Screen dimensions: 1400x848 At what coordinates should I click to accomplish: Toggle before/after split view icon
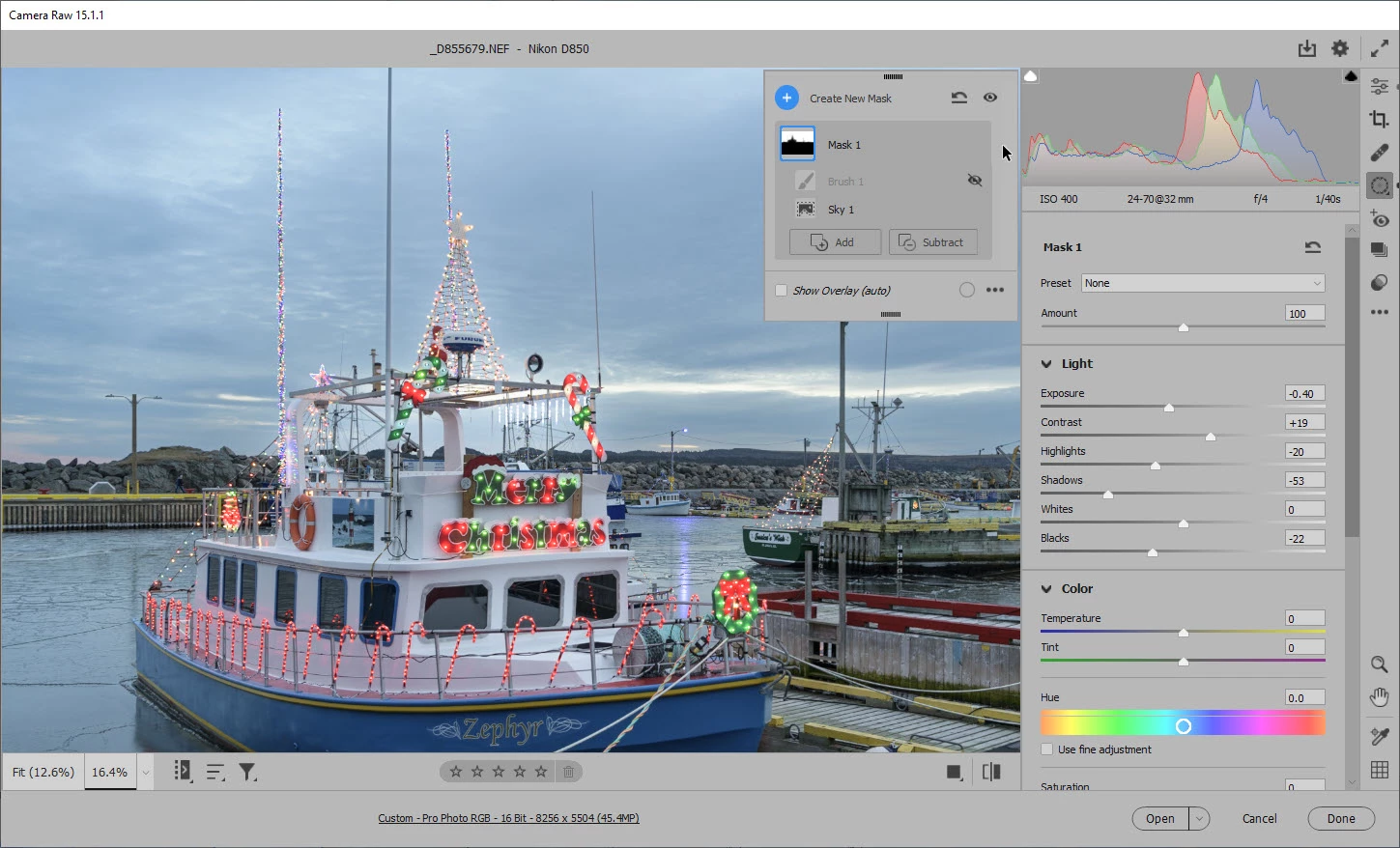click(x=991, y=772)
